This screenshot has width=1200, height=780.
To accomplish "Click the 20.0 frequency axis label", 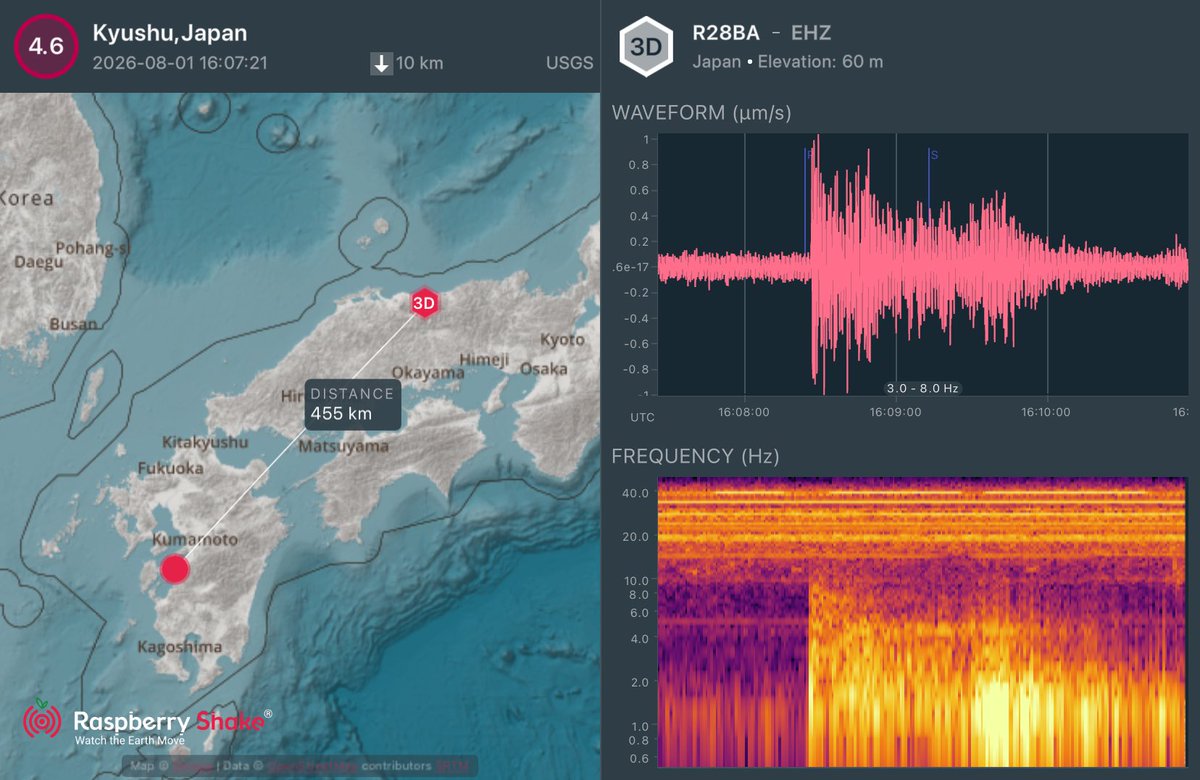I will 638,537.
